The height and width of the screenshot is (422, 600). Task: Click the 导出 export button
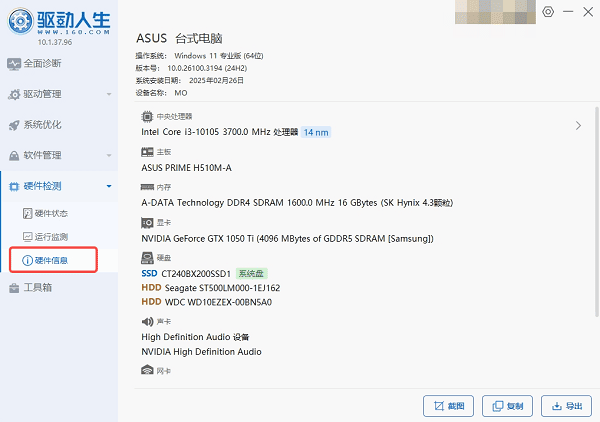[x=566, y=406]
